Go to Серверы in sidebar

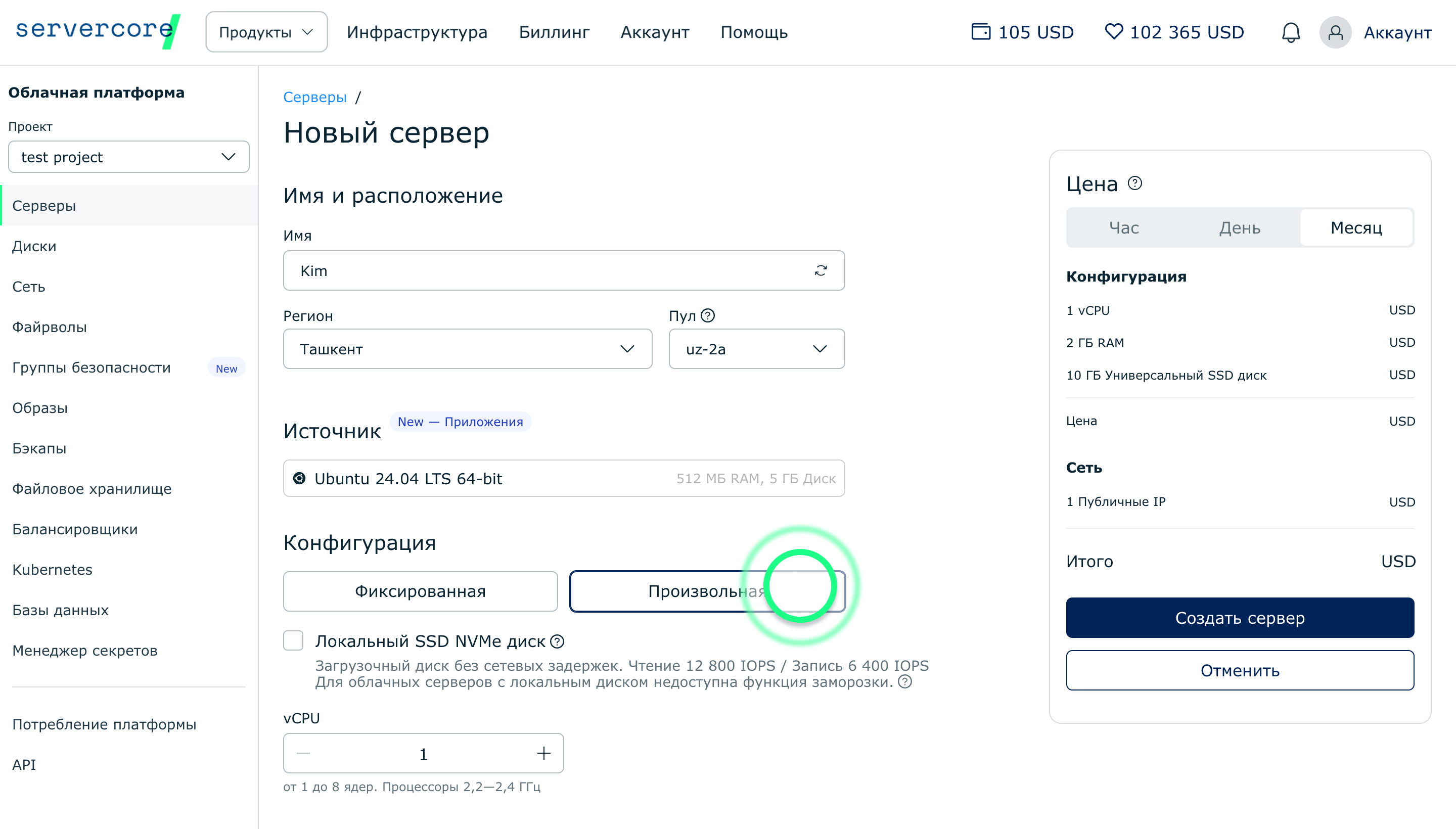coord(129,206)
